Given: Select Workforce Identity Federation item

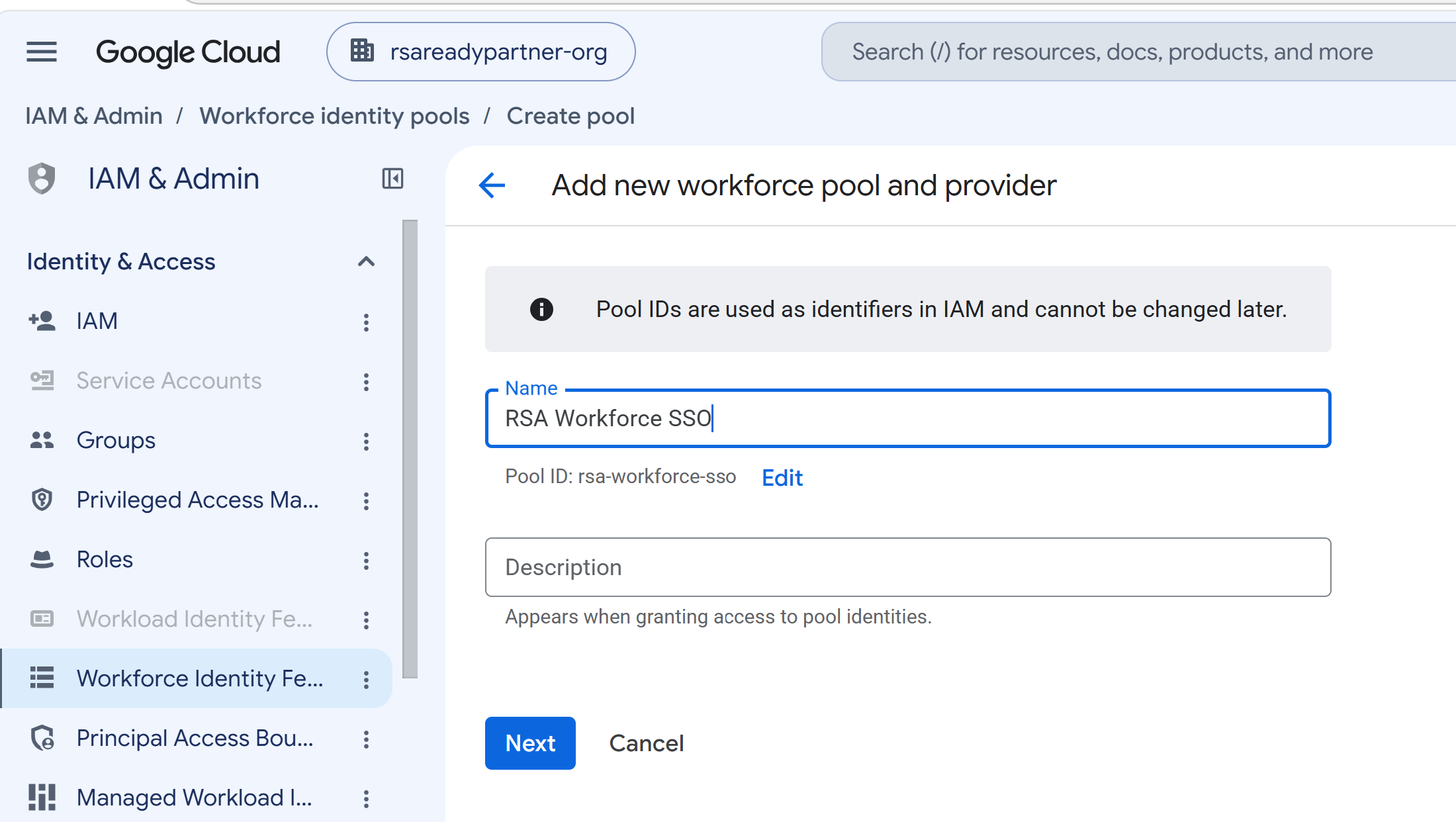Looking at the screenshot, I should [197, 678].
